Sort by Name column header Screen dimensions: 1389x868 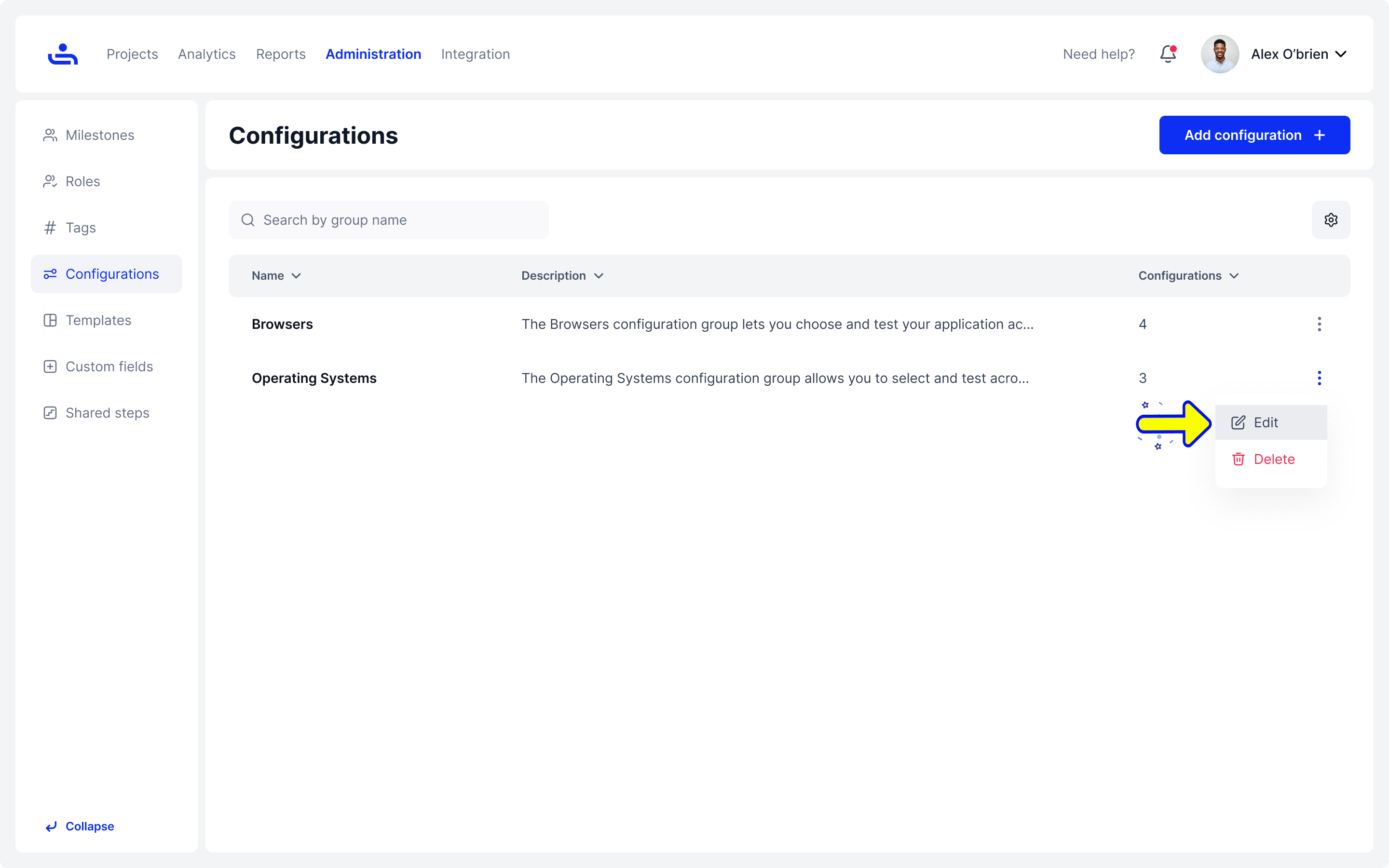[276, 275]
